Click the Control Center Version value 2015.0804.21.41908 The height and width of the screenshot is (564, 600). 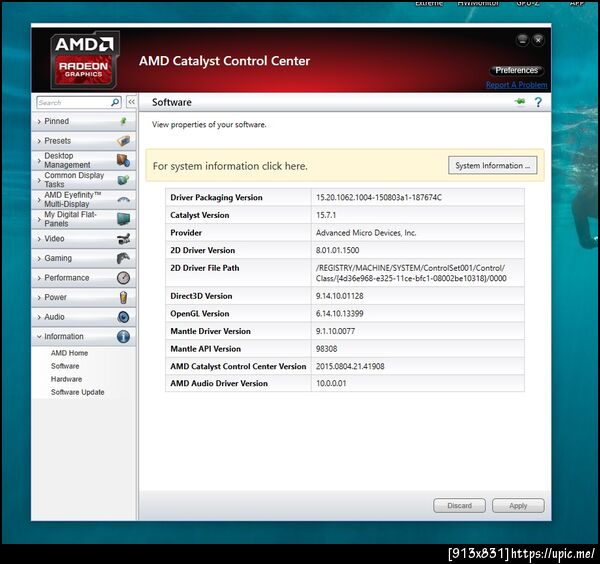pyautogui.click(x=350, y=366)
